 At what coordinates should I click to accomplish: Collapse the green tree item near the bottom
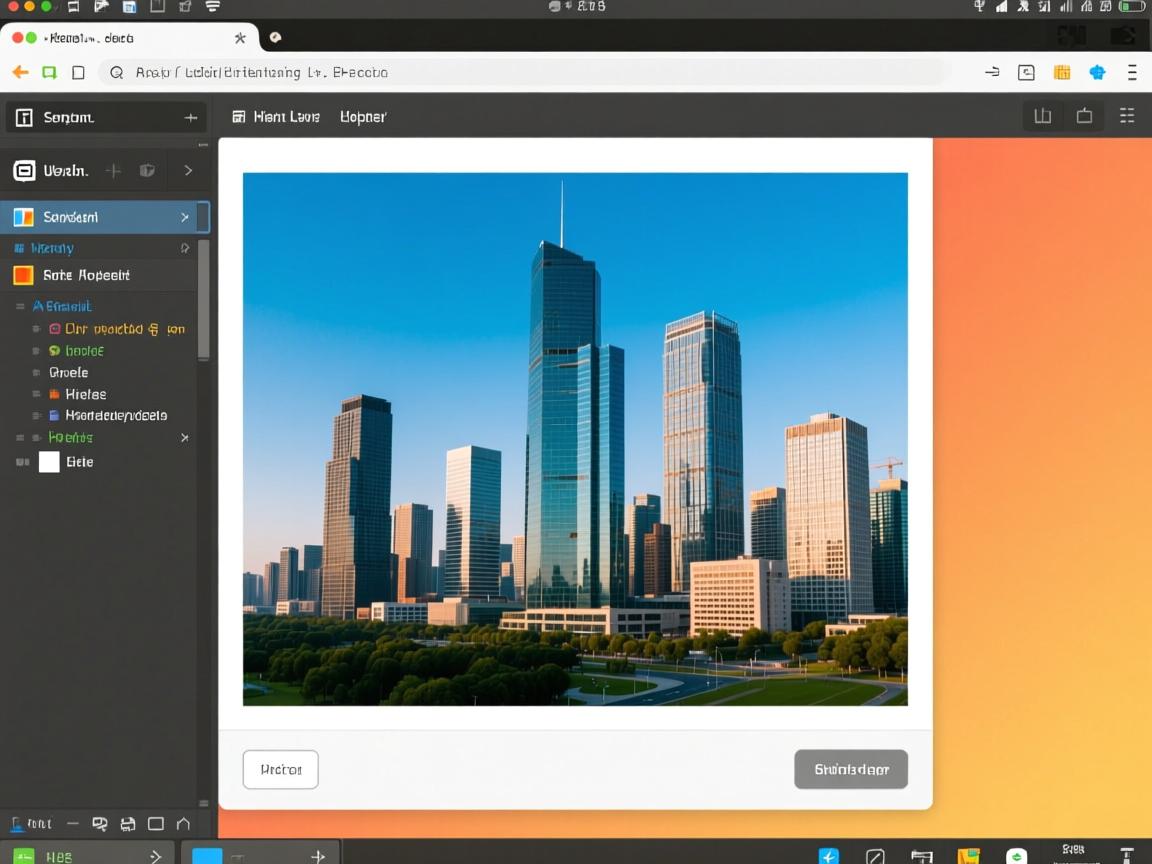click(x=186, y=437)
